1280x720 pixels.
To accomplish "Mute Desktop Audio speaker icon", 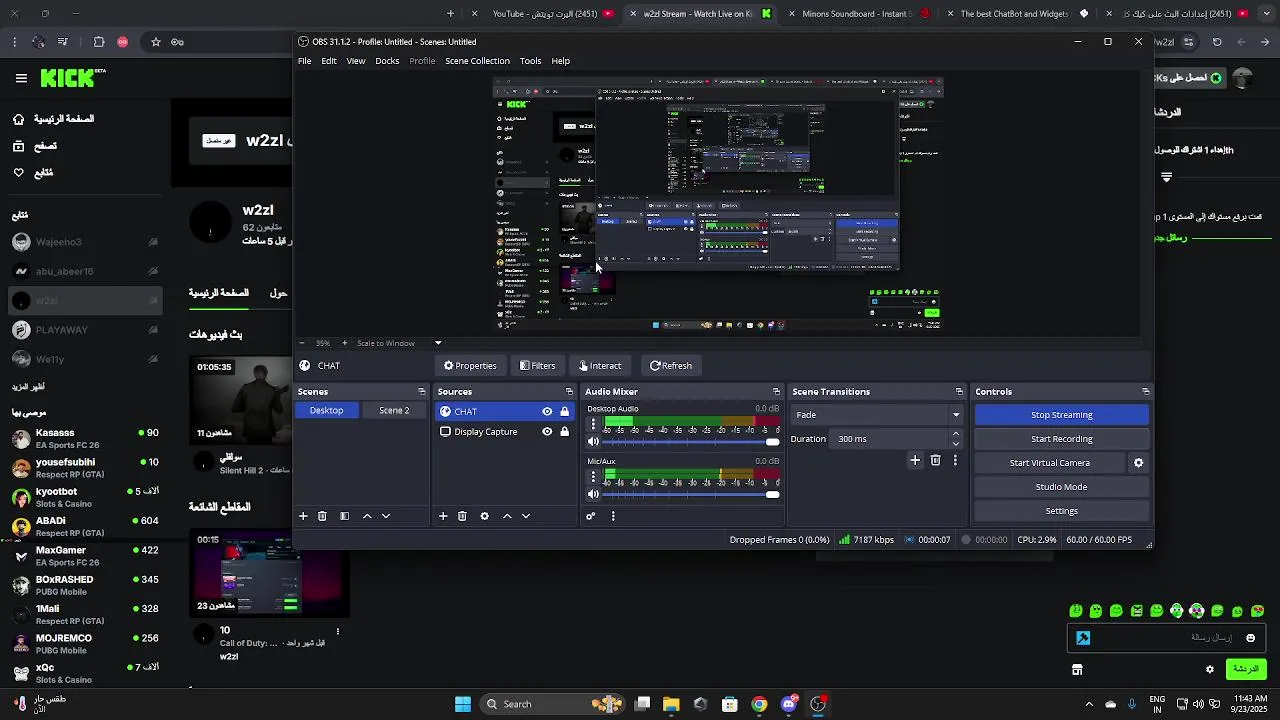I will [x=593, y=441].
